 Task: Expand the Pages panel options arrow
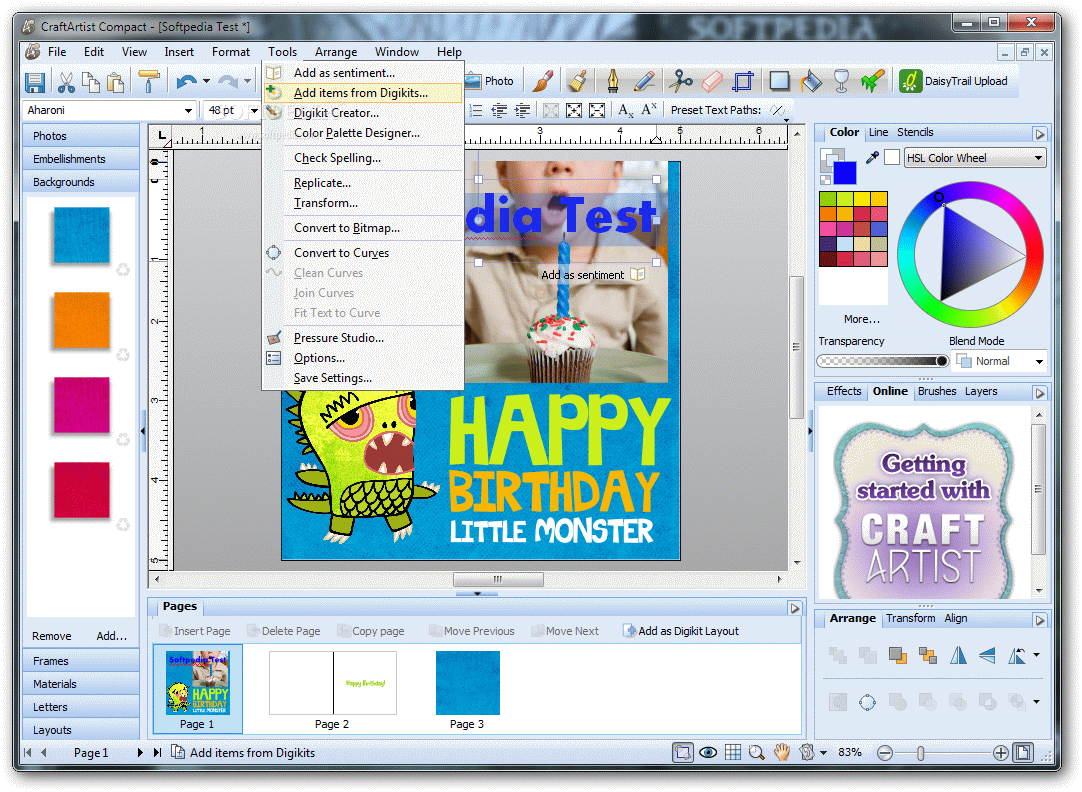pos(794,608)
